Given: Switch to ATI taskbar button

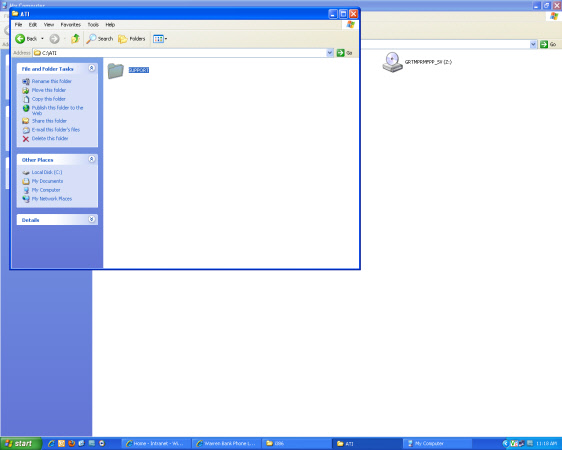Looking at the screenshot, I should [367, 444].
